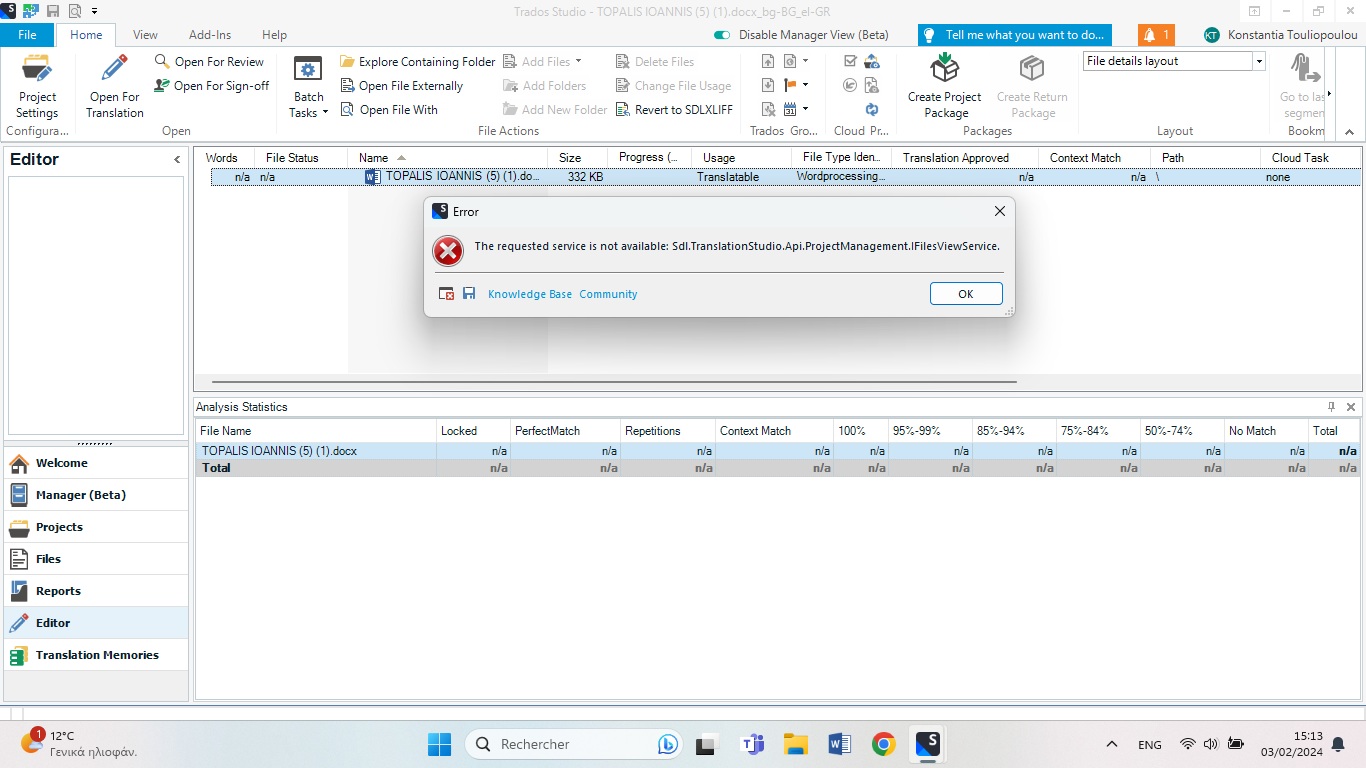Open Microsoft Teams from taskbar
This screenshot has width=1366, height=768.
coord(752,744)
